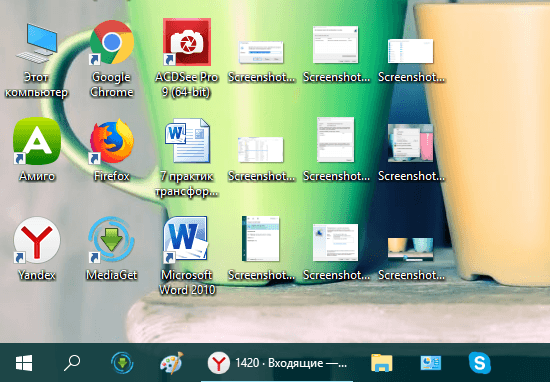This screenshot has height=382, width=550.
Task: Open Control Panel icon in taskbar
Action: pos(431,363)
